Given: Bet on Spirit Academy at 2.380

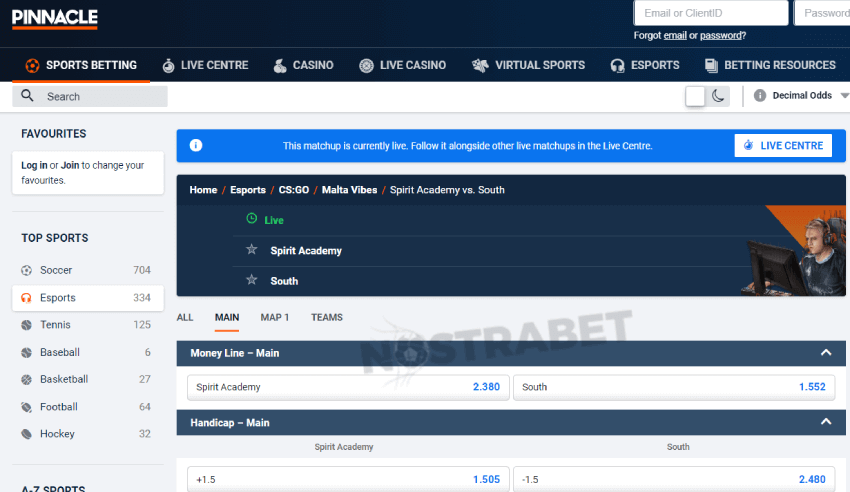Looking at the screenshot, I should 348,387.
